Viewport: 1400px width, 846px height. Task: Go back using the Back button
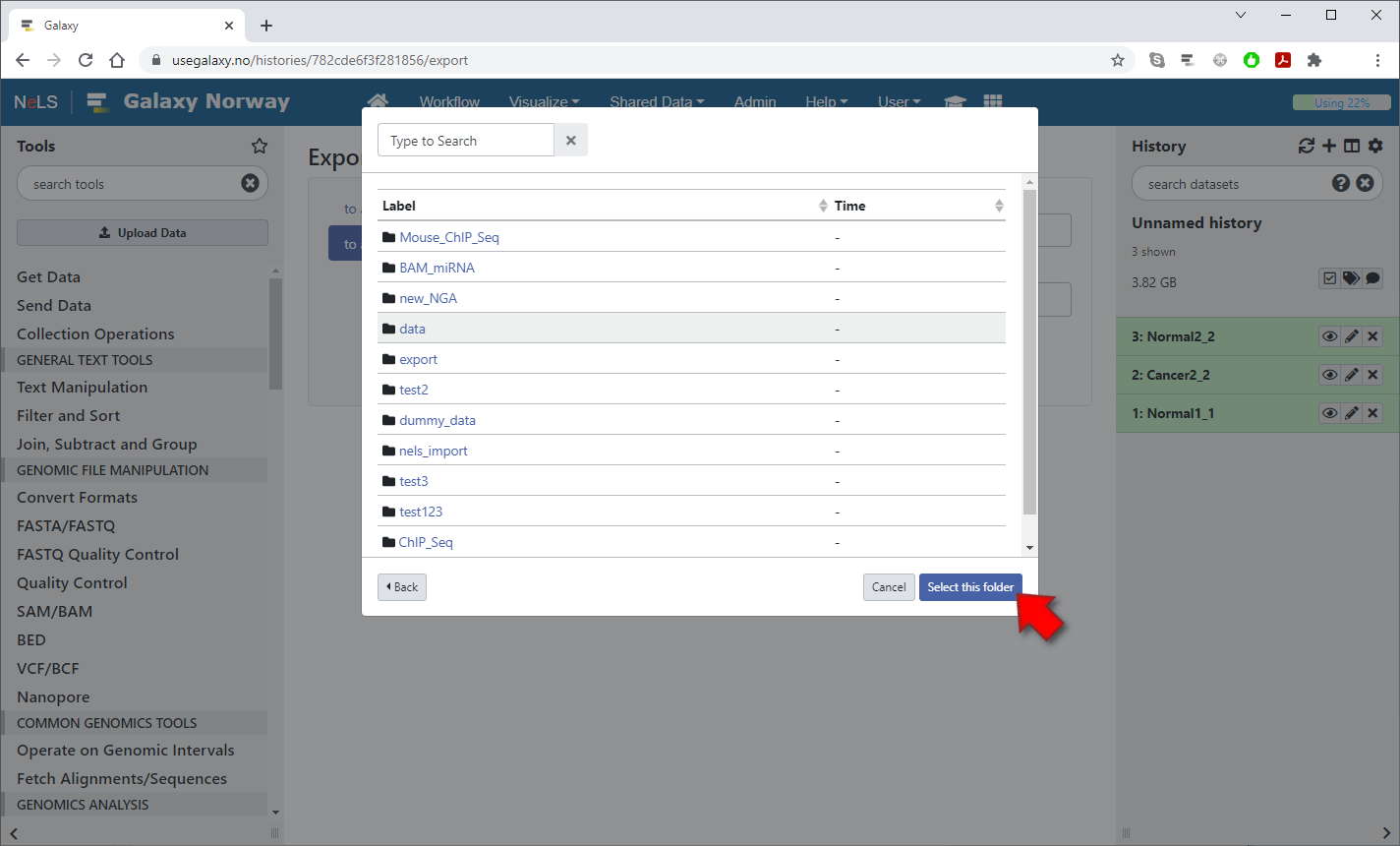pos(402,587)
